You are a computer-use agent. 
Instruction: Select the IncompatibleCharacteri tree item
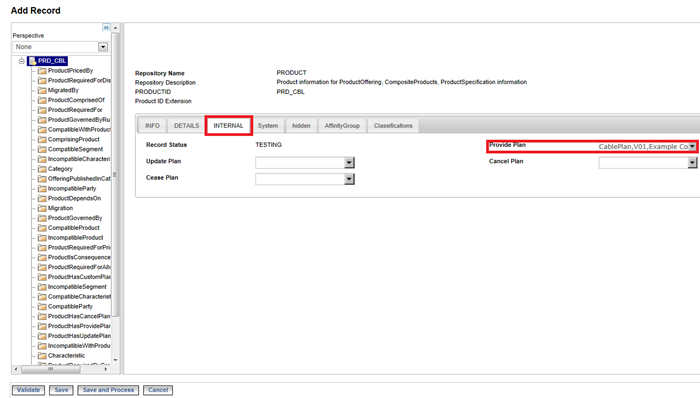point(79,159)
